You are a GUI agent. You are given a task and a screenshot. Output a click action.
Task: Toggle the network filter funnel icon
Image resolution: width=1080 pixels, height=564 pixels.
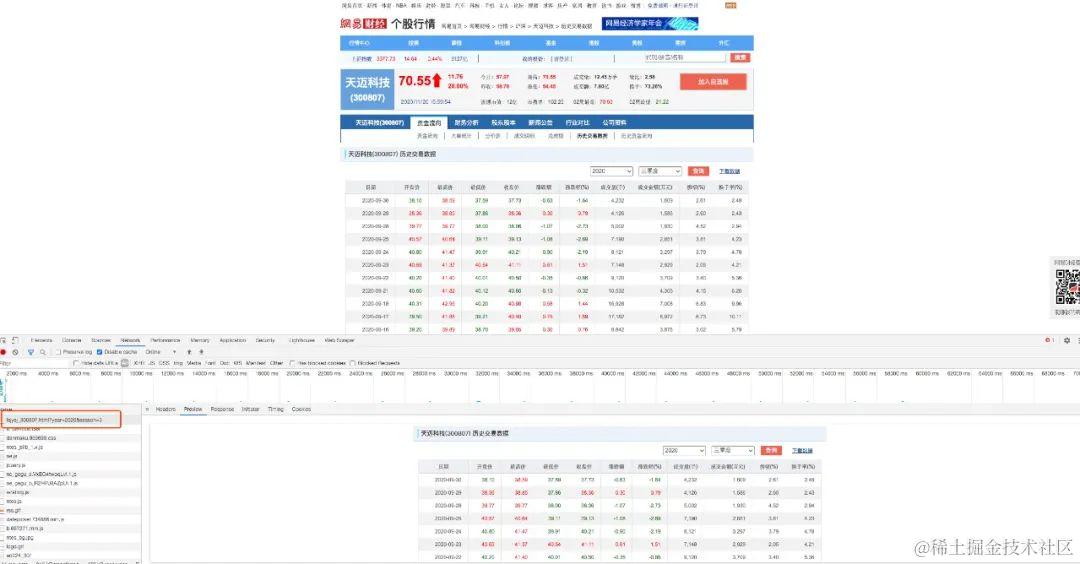pos(30,352)
